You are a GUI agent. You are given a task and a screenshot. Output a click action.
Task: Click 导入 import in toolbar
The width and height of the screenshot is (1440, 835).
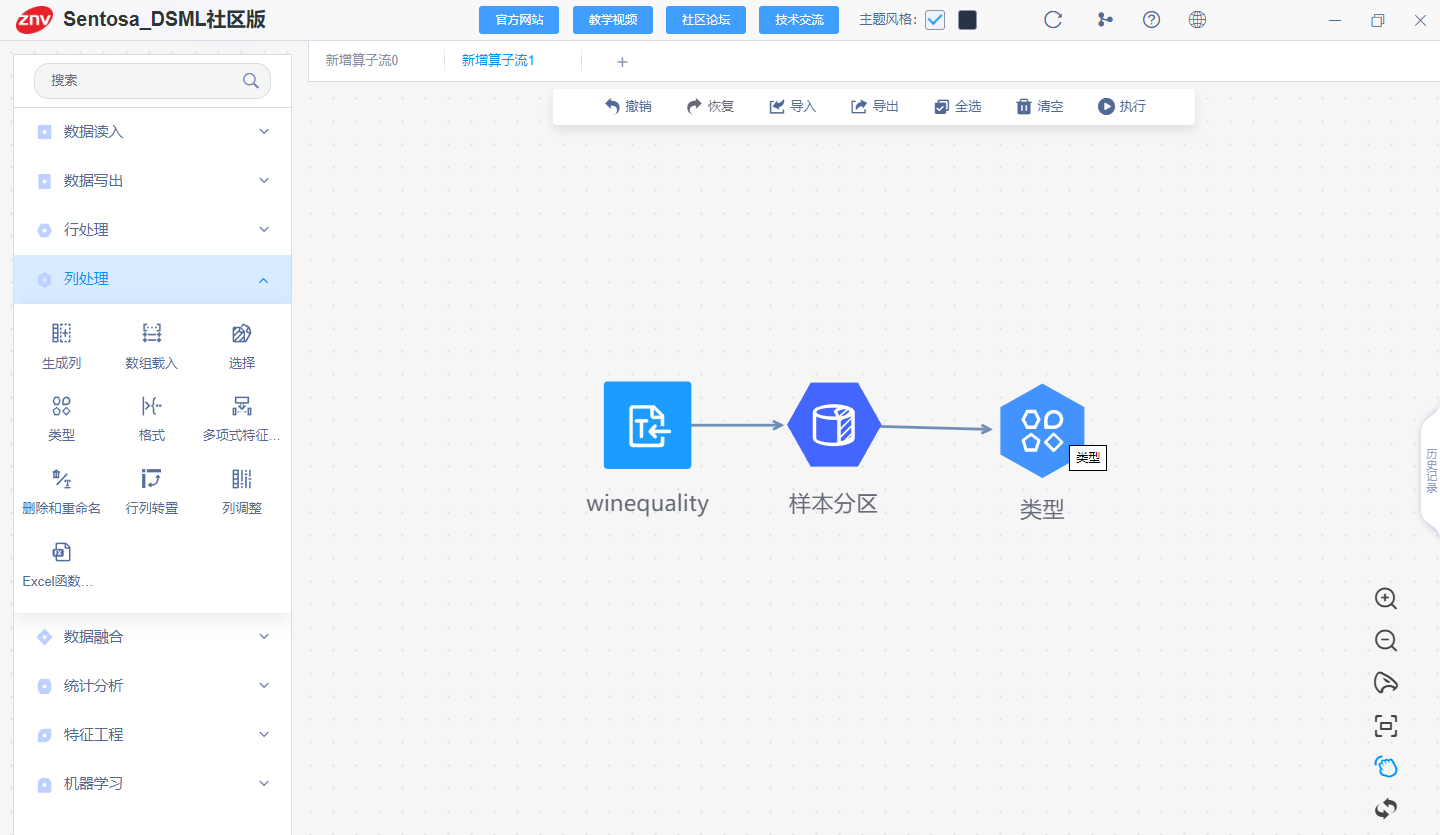(793, 106)
